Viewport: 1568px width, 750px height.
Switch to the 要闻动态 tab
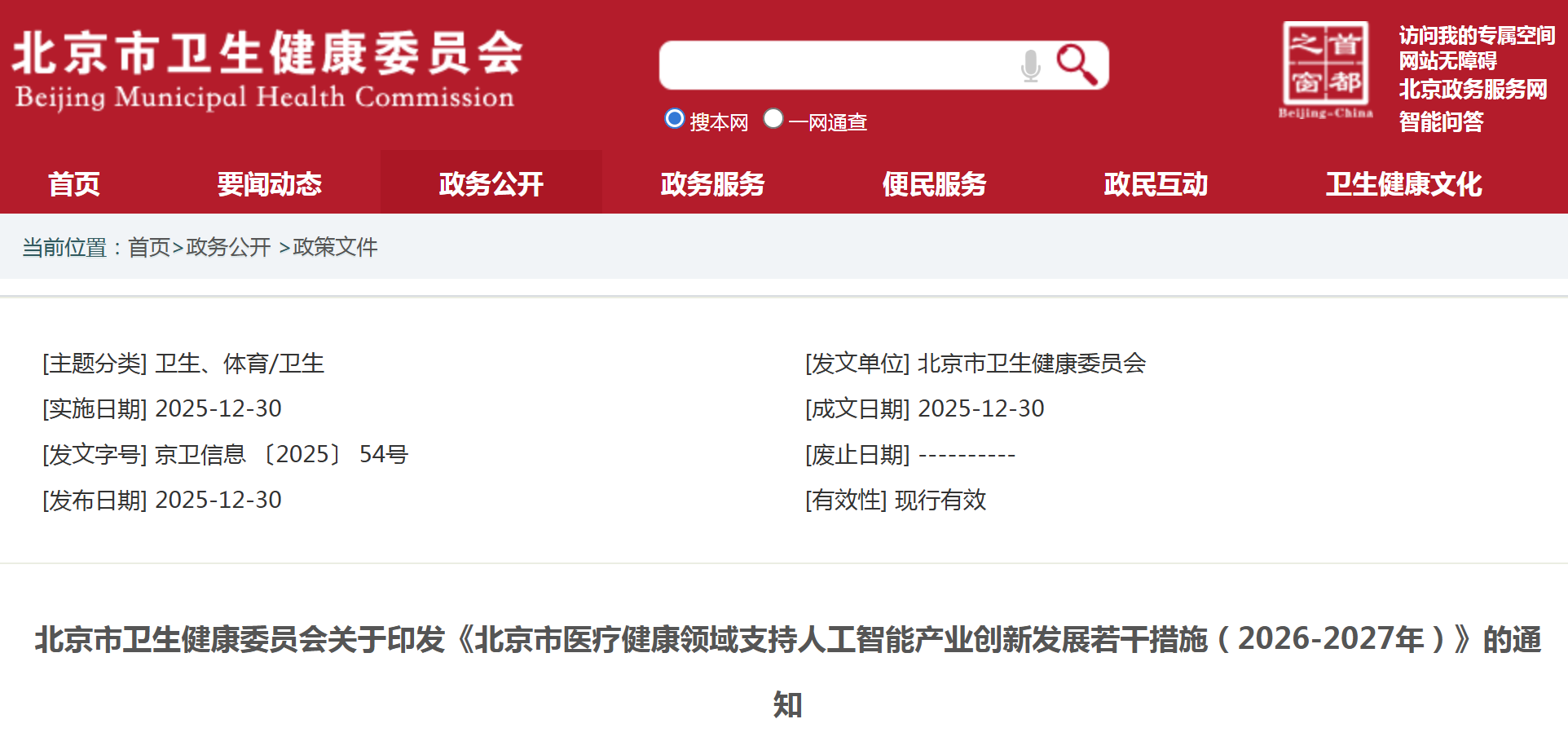coord(270,183)
